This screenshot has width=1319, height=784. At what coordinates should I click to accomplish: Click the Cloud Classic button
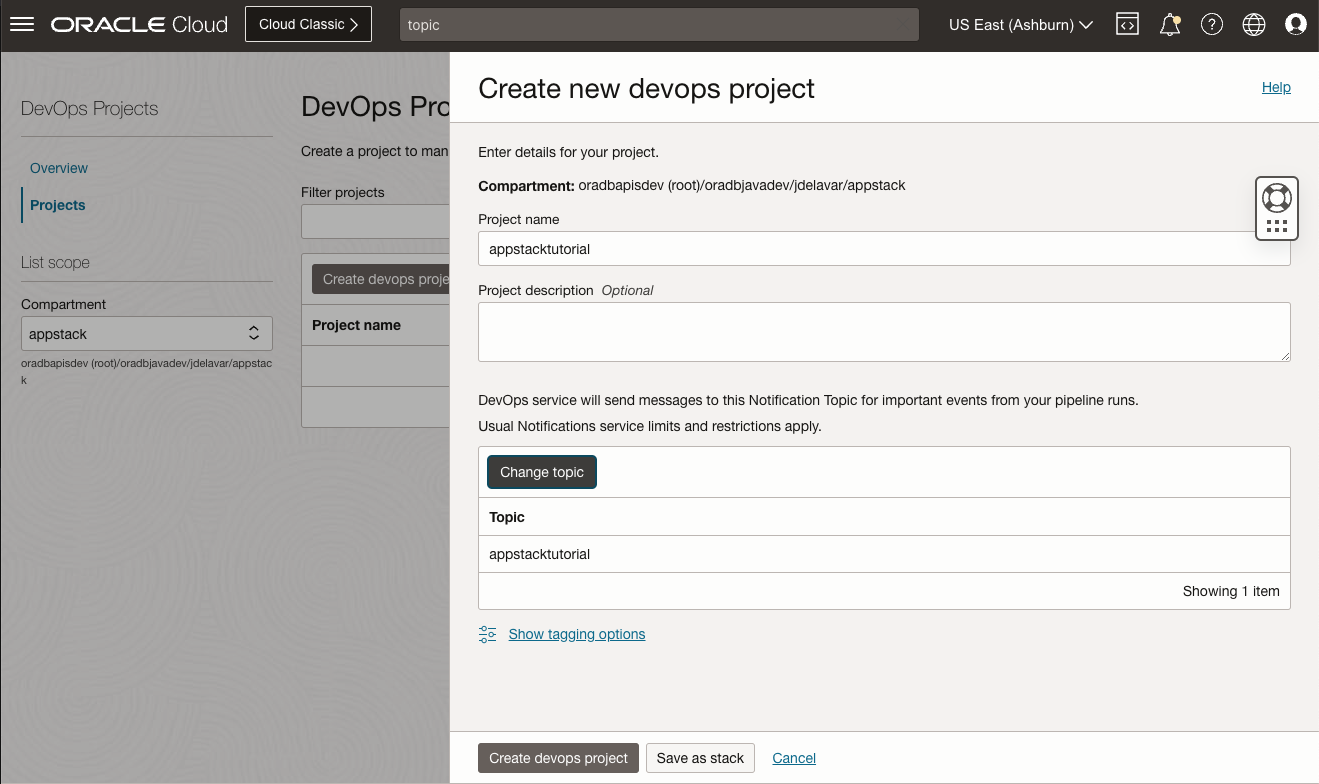click(x=308, y=24)
